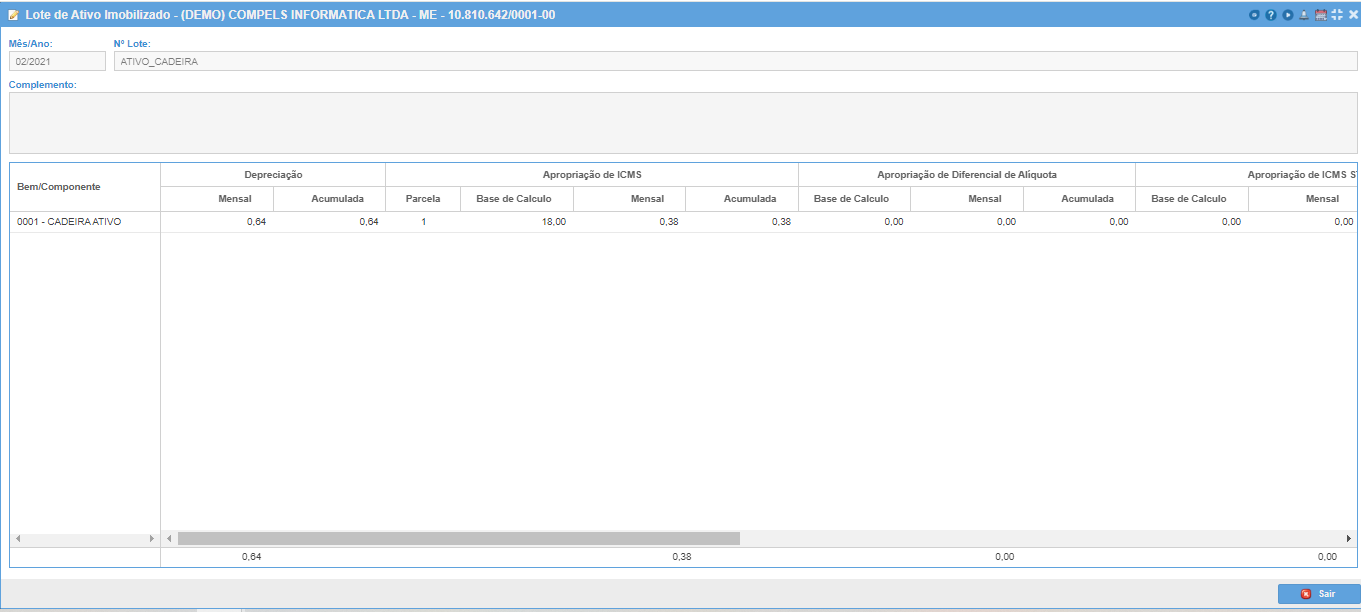Click the horizontal scrollbar thumb of the grid
Screen dimensions: 1361x612
point(459,538)
